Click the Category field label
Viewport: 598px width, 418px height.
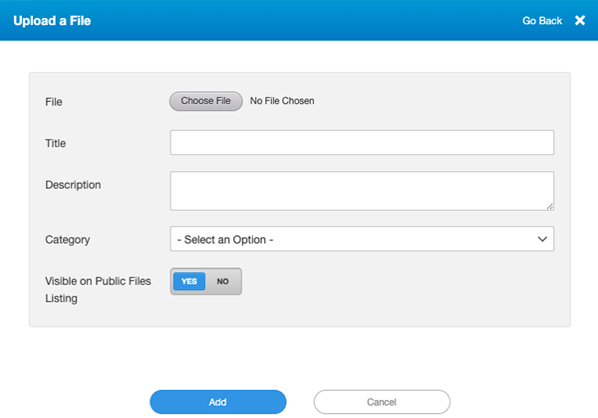click(68, 240)
